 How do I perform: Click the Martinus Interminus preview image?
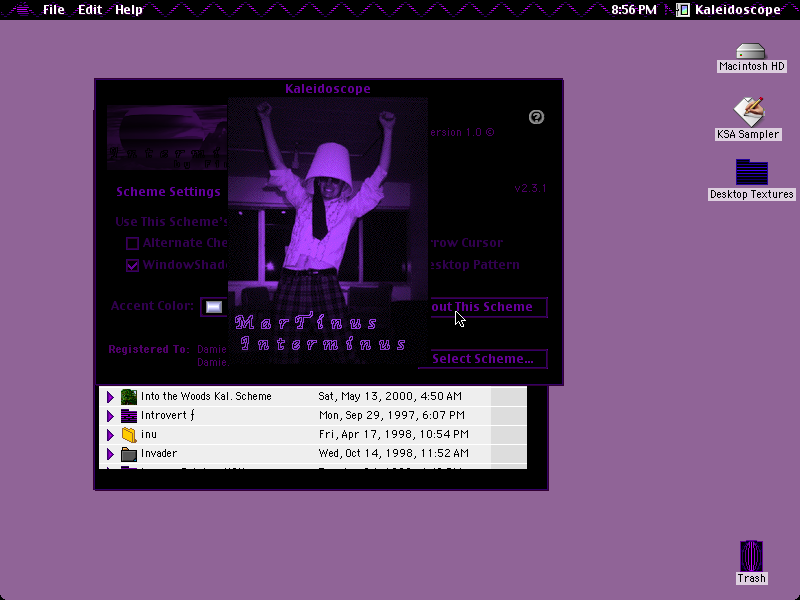328,231
